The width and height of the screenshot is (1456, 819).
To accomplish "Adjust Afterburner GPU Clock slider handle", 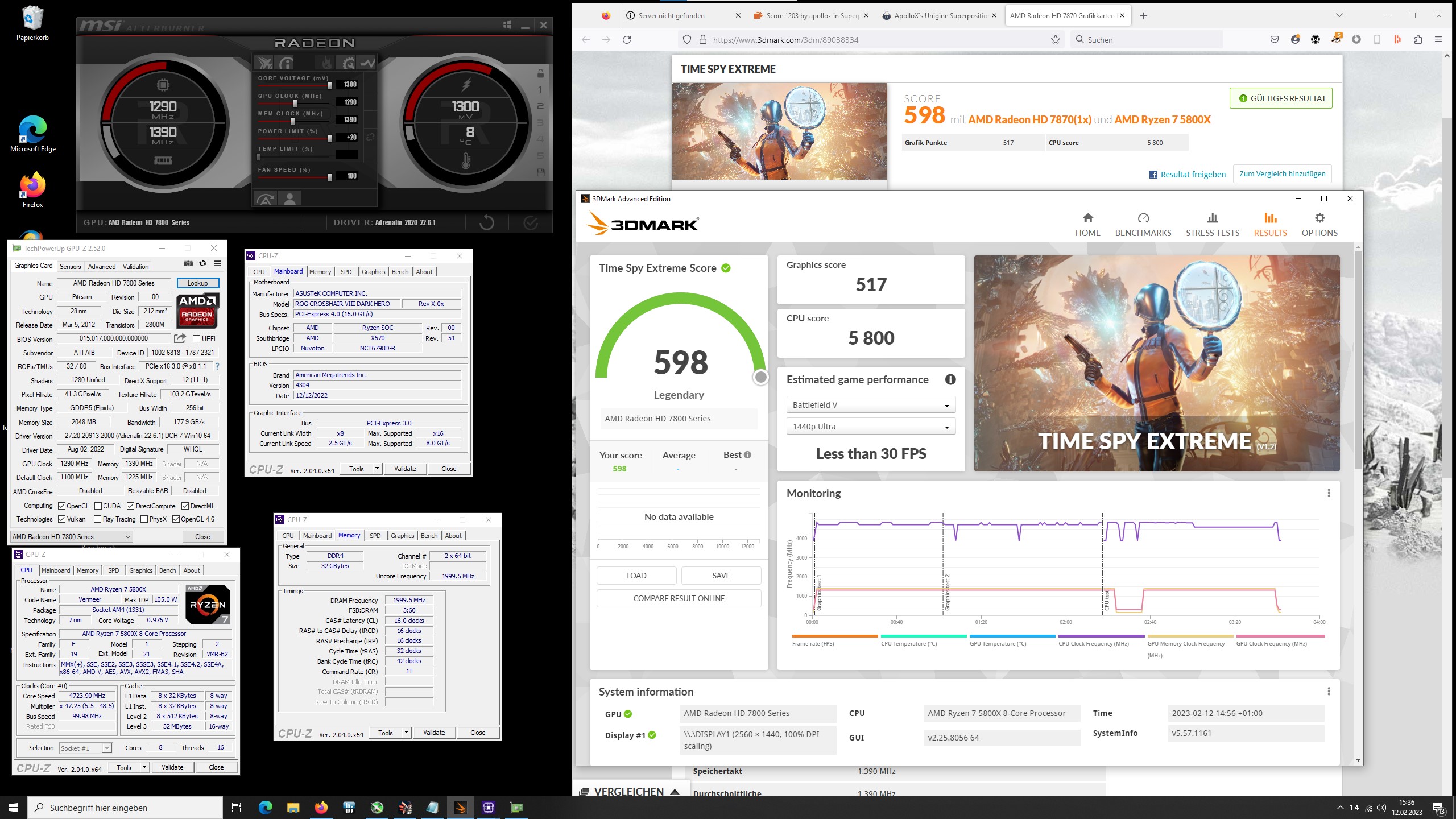I will [295, 104].
